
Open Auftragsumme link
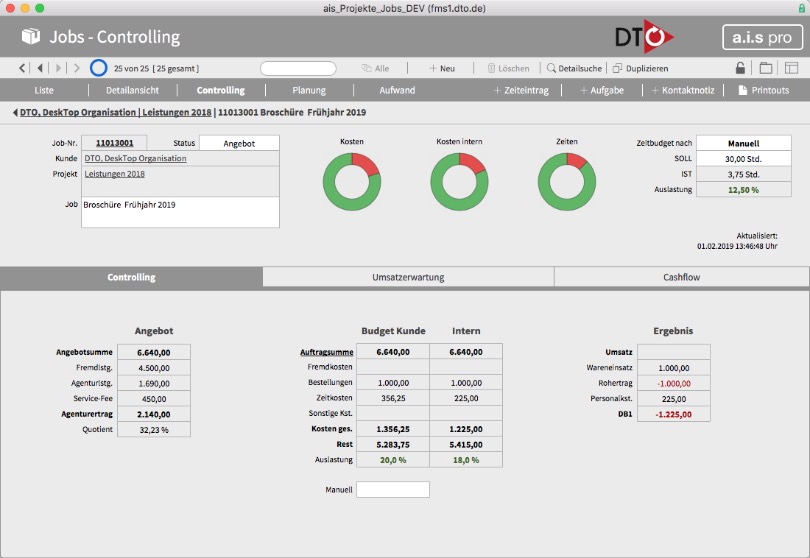pyautogui.click(x=326, y=352)
